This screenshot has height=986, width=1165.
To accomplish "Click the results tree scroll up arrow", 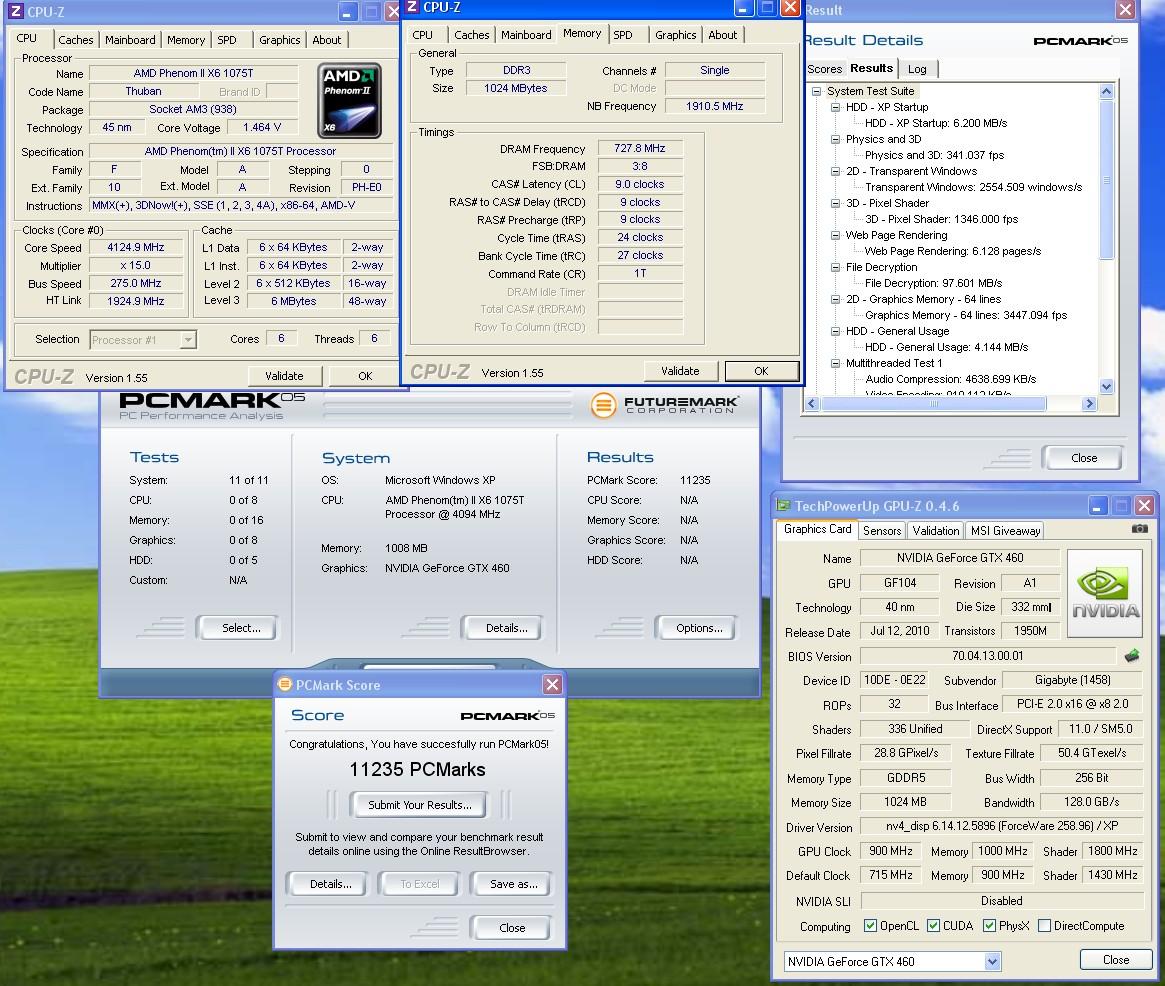I will 1106,92.
